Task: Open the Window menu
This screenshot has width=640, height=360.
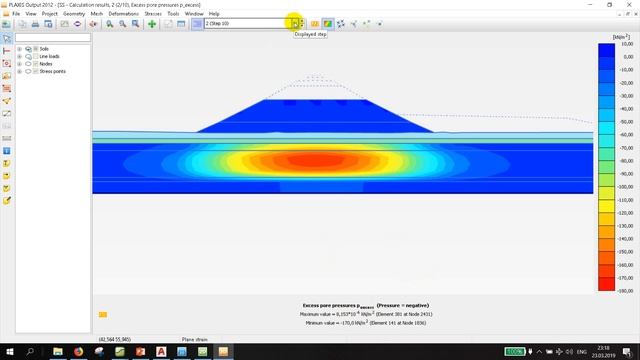Action: (194, 13)
